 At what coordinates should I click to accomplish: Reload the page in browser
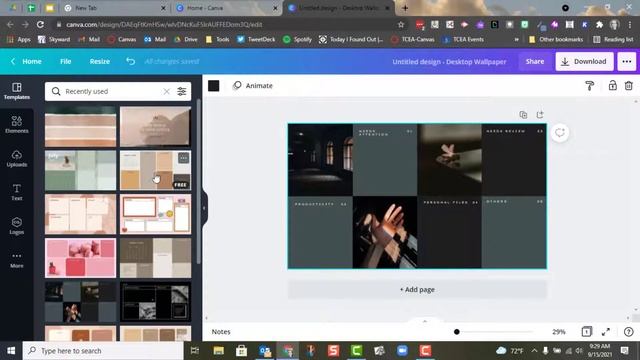[x=40, y=24]
